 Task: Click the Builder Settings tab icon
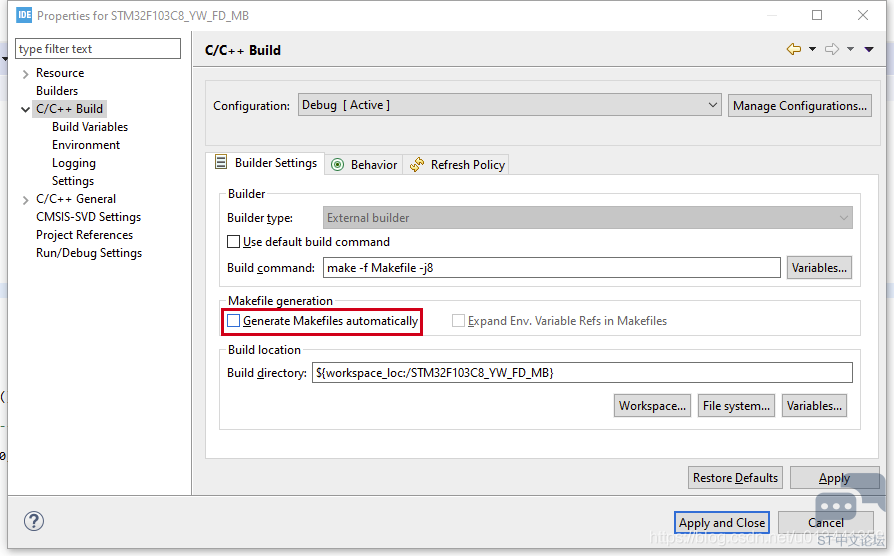tap(222, 163)
